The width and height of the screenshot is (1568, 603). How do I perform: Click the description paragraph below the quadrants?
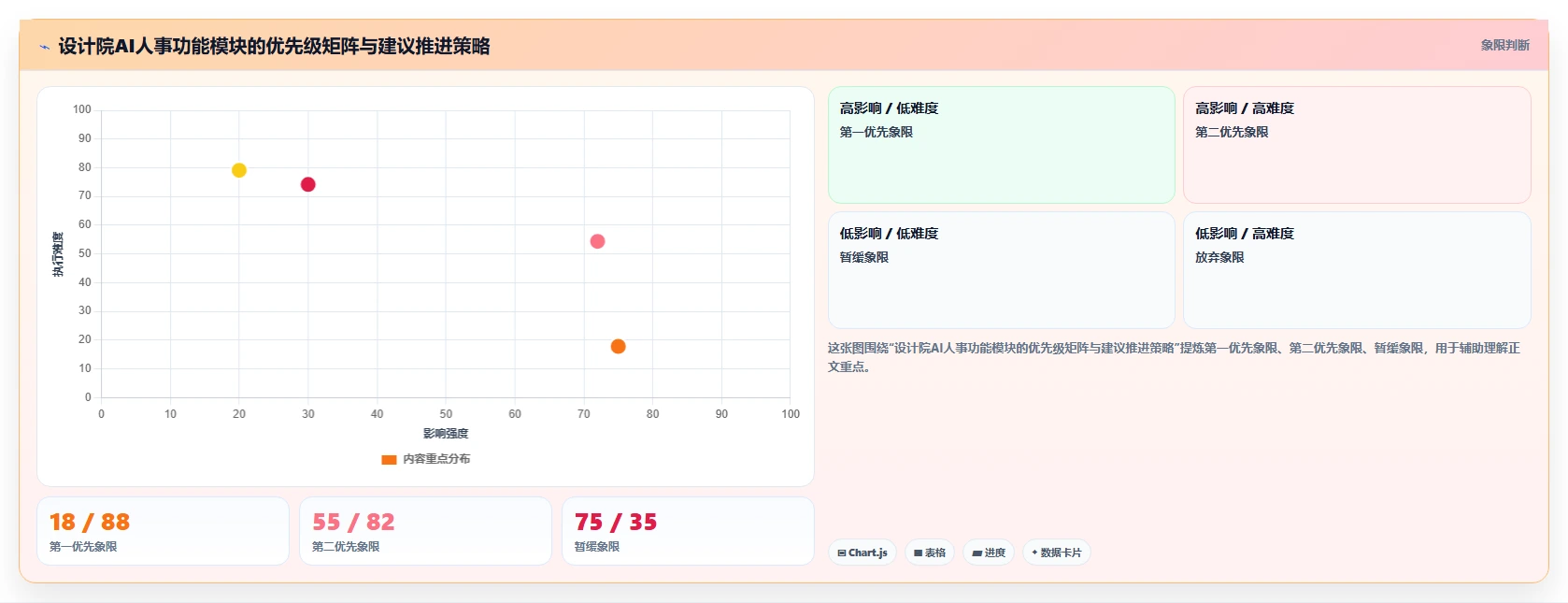[1174, 357]
